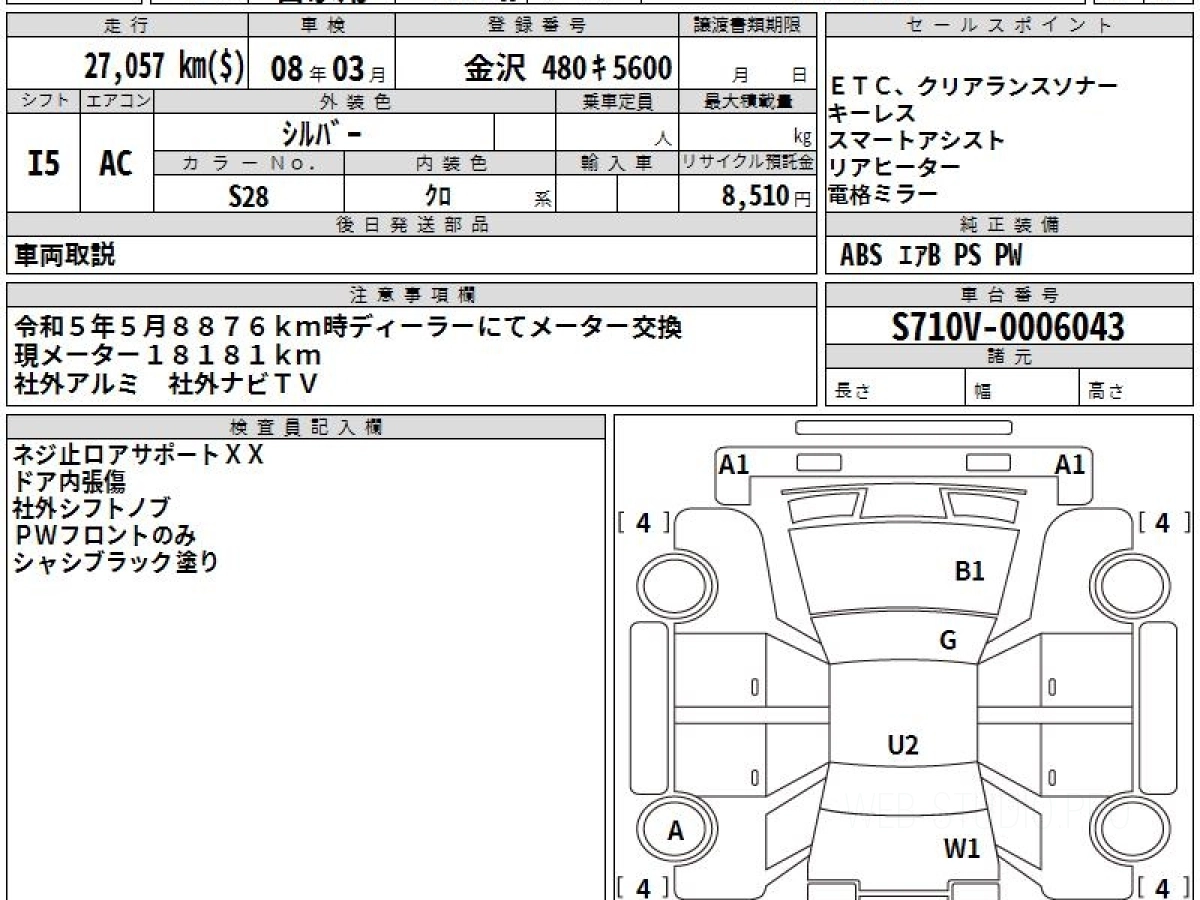Click the mileage value 27,057 km($)
This screenshot has width=1200, height=900.
[x=163, y=67]
